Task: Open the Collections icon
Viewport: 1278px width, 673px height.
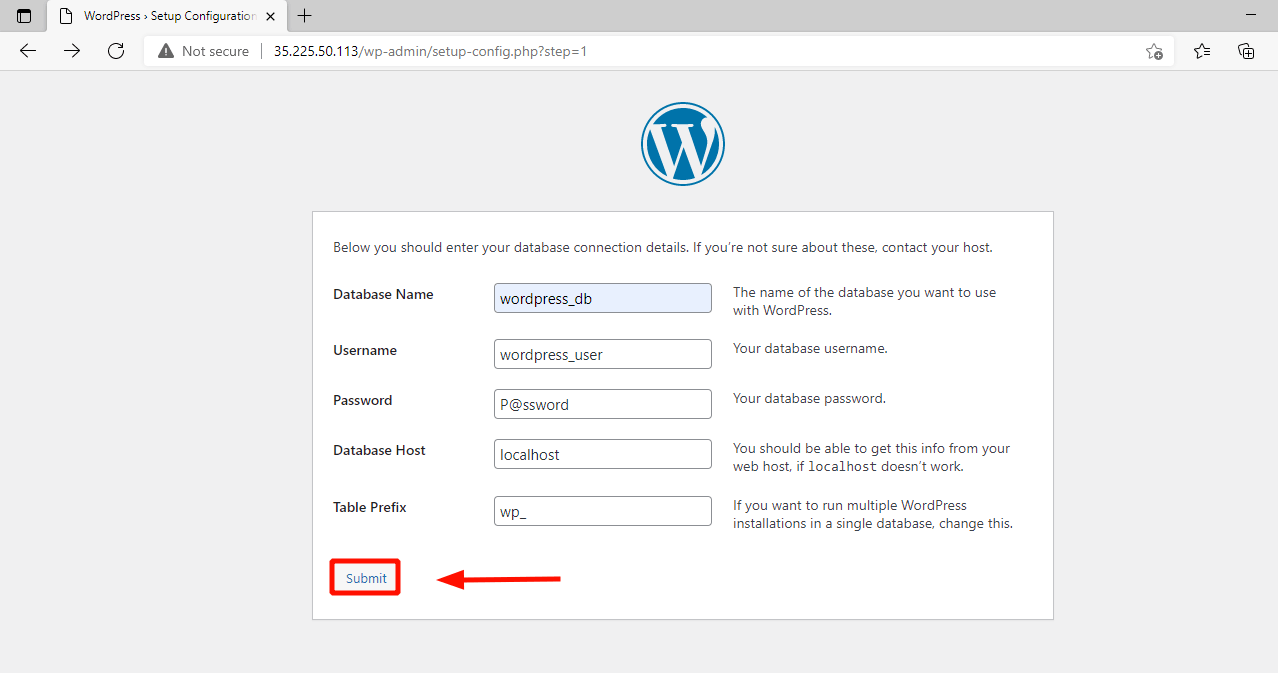Action: click(x=1246, y=51)
